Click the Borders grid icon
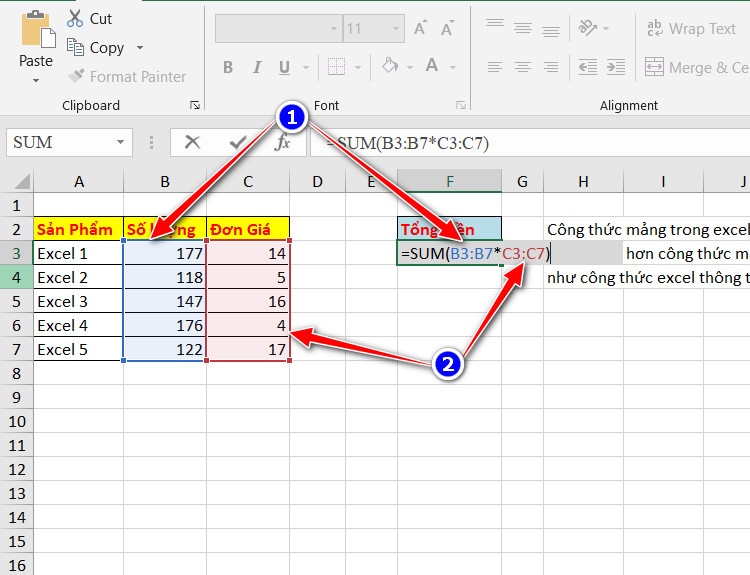This screenshot has height=575, width=750. pyautogui.click(x=336, y=66)
